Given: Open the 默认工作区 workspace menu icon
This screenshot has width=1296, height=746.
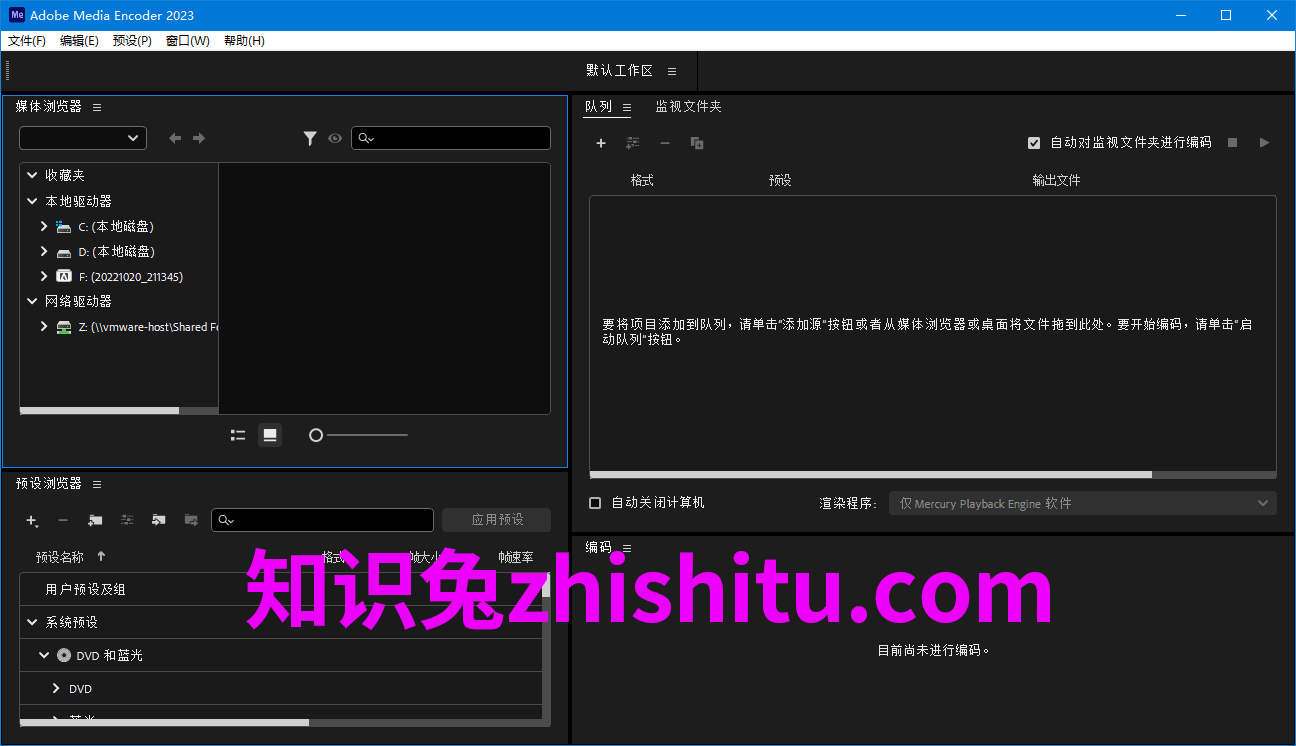Looking at the screenshot, I should (672, 71).
